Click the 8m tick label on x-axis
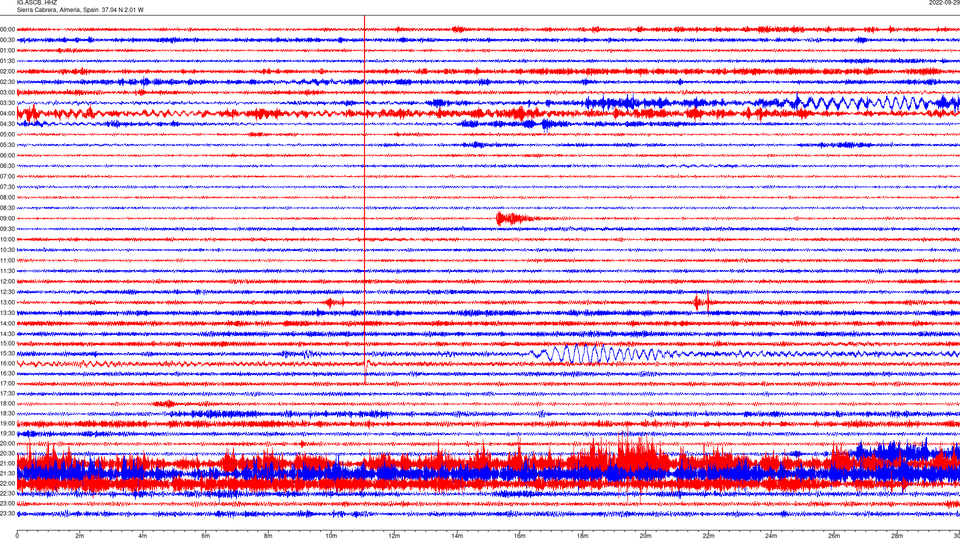 coord(268,536)
